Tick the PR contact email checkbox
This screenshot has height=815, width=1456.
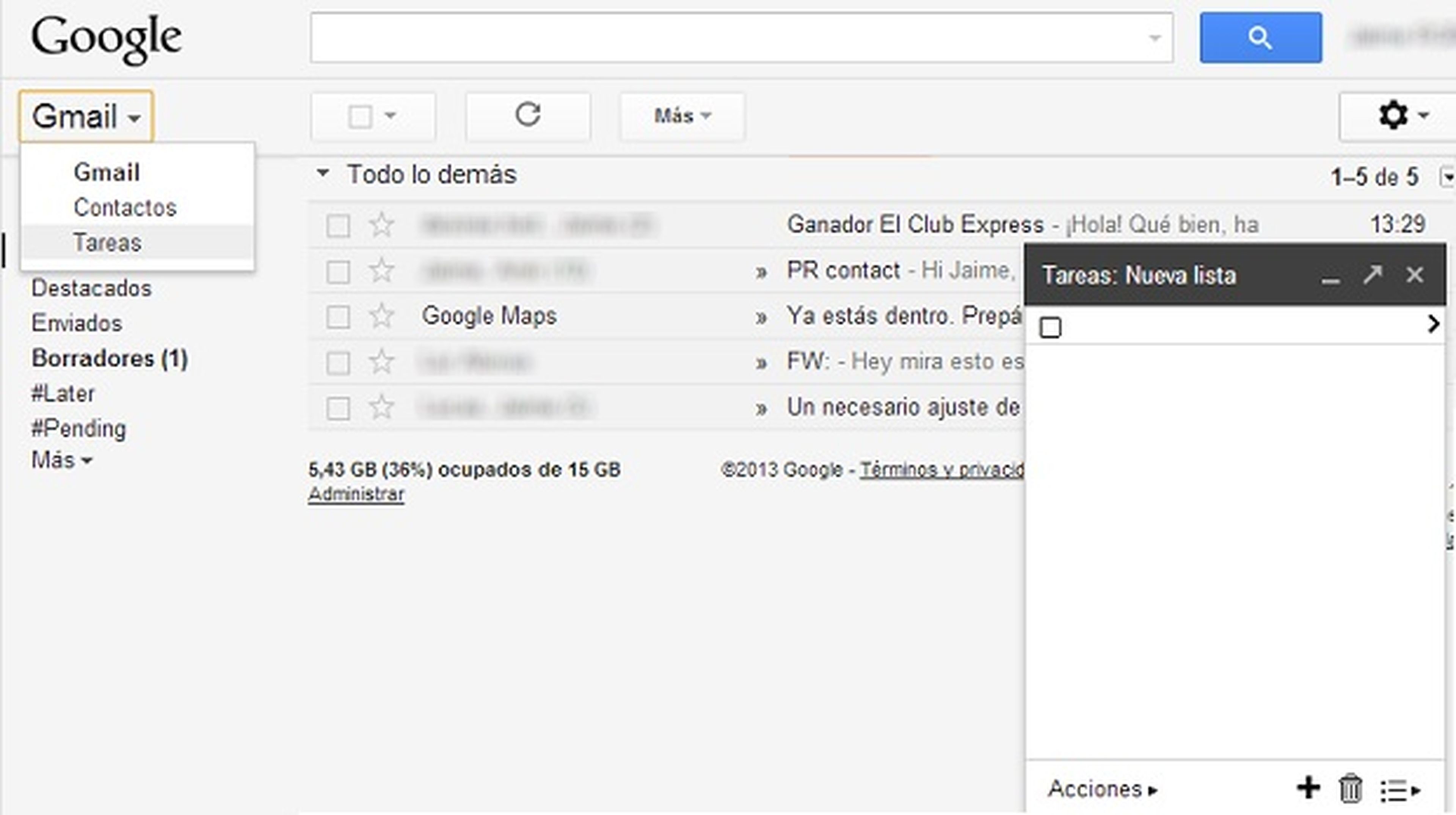[338, 272]
